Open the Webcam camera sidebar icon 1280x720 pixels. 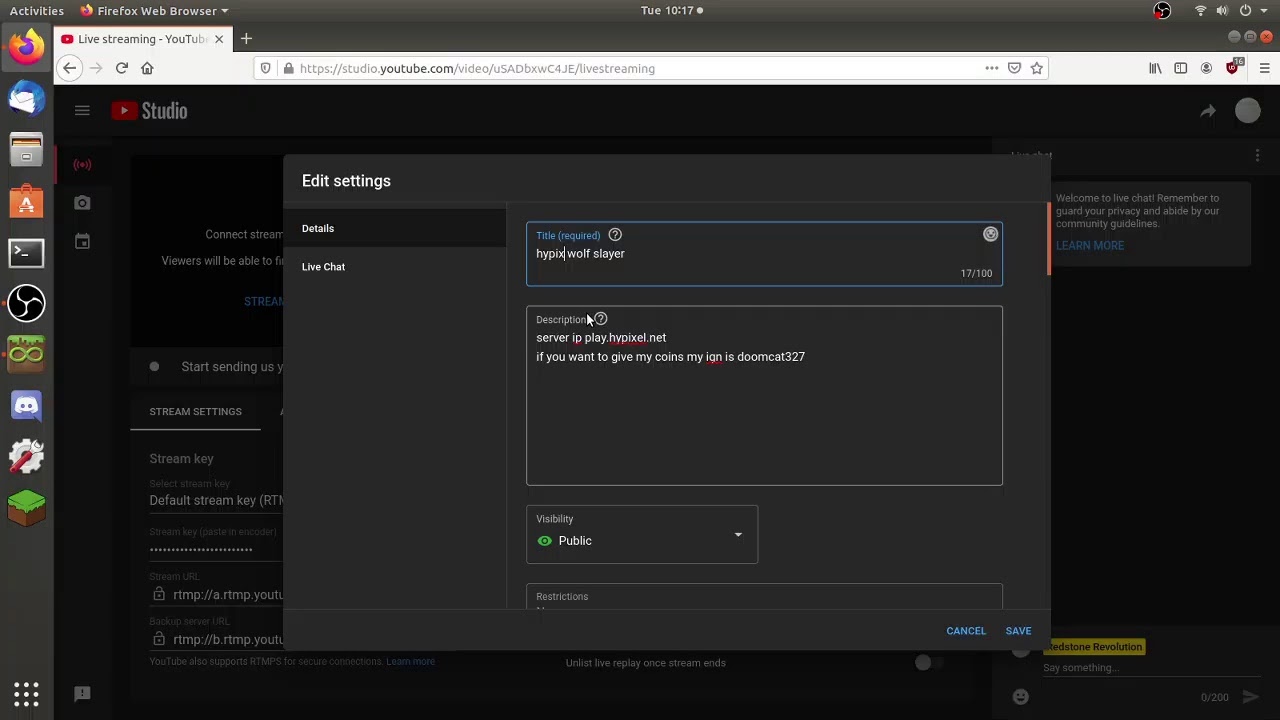82,203
